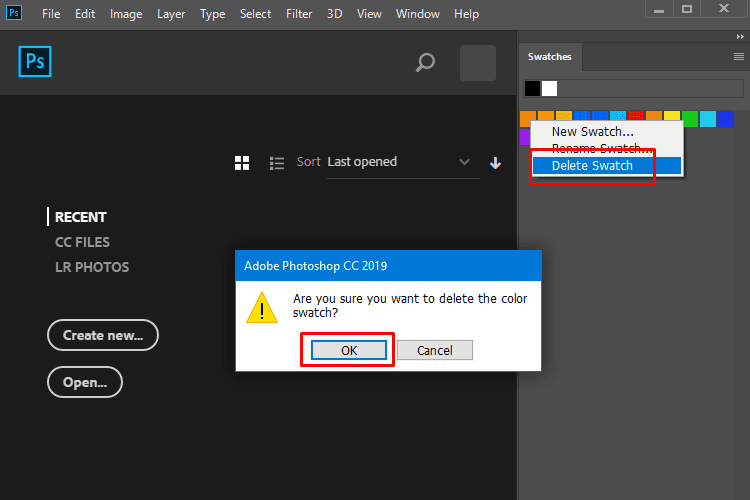The image size is (750, 500).
Task: Switch to list view of recent files
Action: [277, 163]
